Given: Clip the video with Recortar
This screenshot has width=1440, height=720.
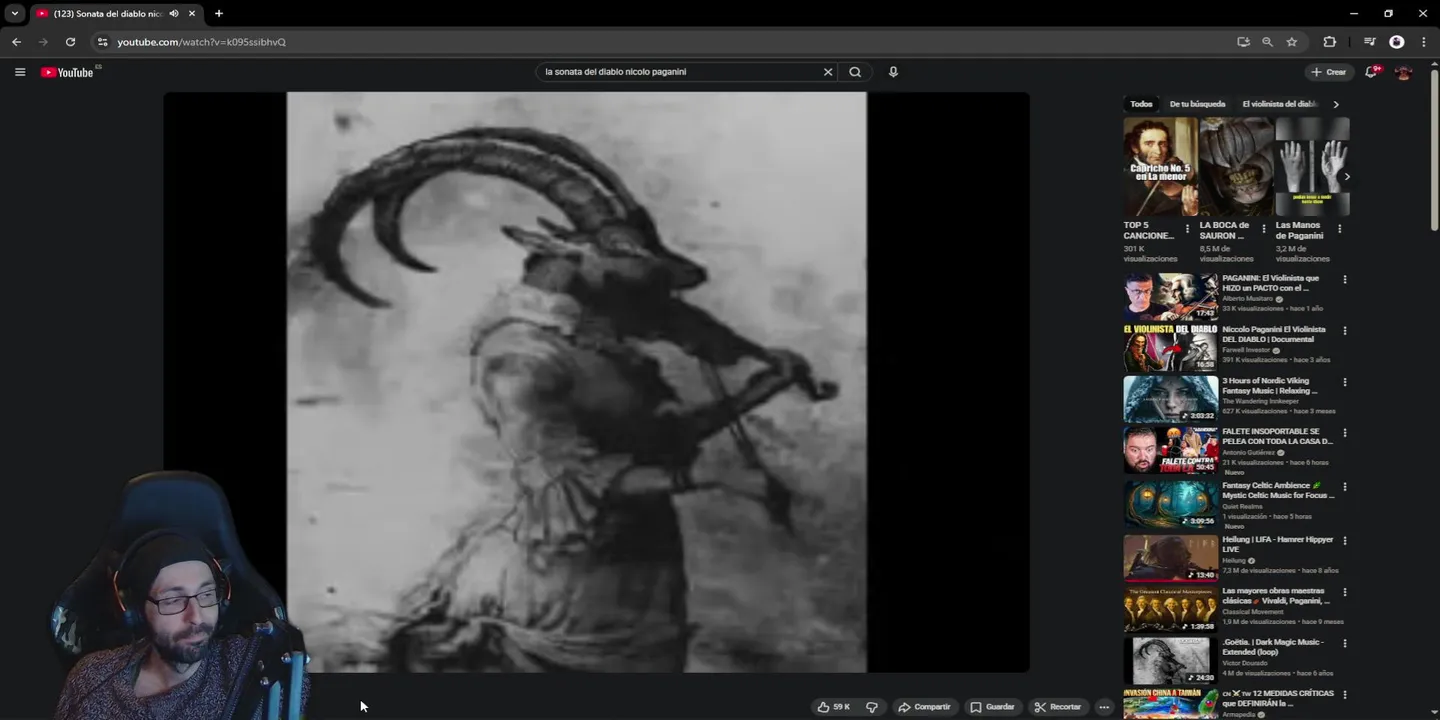Looking at the screenshot, I should (1057, 707).
